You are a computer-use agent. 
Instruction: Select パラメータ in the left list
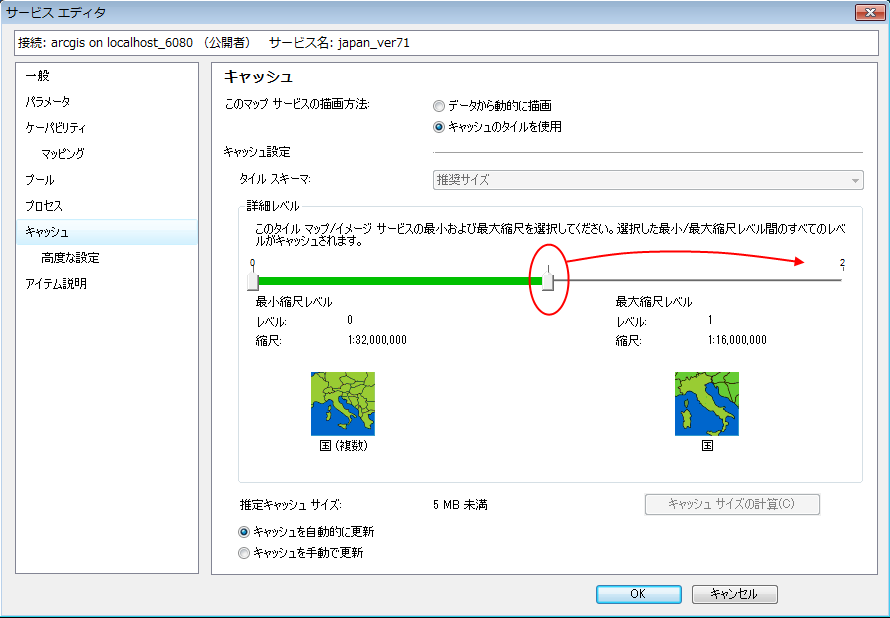point(48,102)
